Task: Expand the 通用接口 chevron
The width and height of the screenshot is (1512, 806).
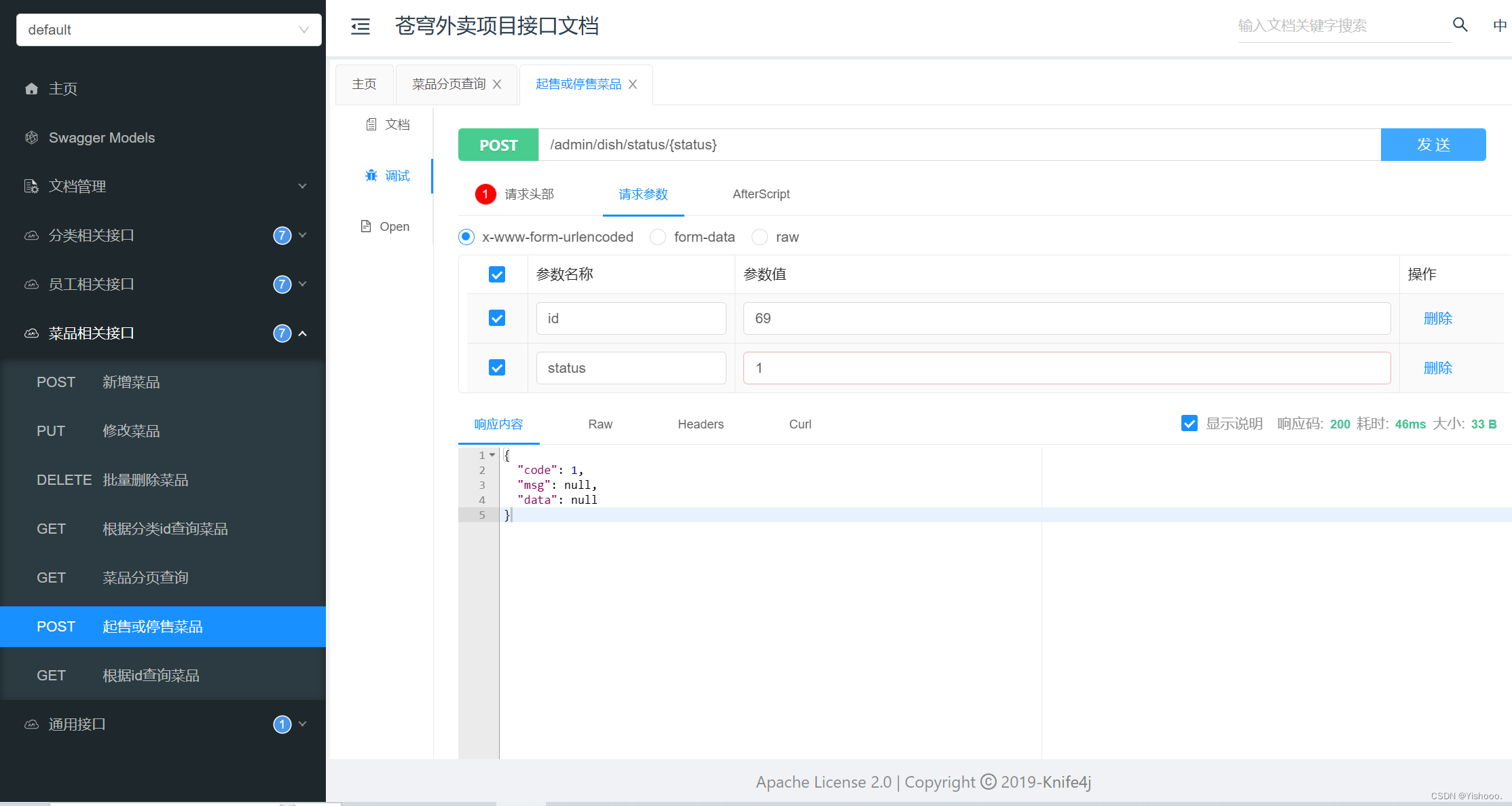Action: click(303, 724)
